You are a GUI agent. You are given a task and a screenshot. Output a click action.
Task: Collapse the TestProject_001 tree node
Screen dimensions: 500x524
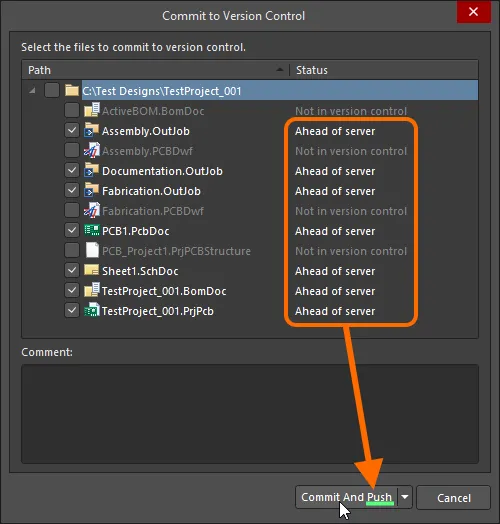click(x=32, y=91)
